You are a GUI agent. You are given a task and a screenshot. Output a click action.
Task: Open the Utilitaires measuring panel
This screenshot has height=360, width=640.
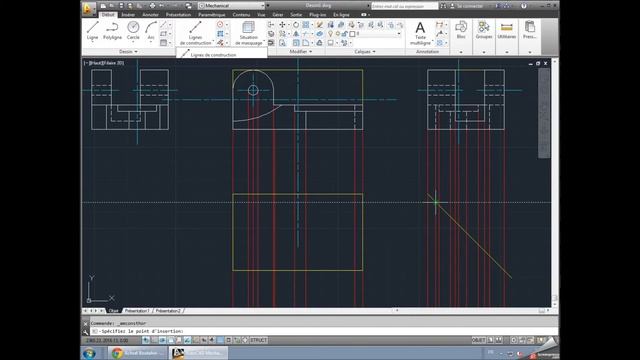point(507,30)
